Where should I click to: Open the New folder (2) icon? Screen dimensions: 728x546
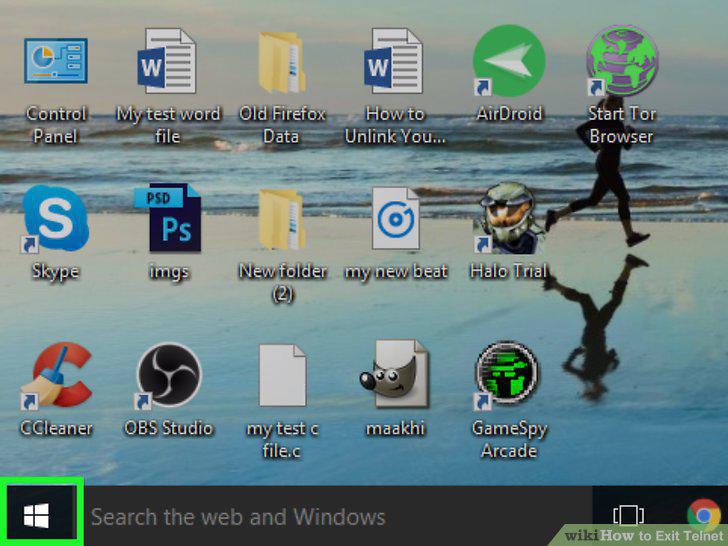(281, 219)
